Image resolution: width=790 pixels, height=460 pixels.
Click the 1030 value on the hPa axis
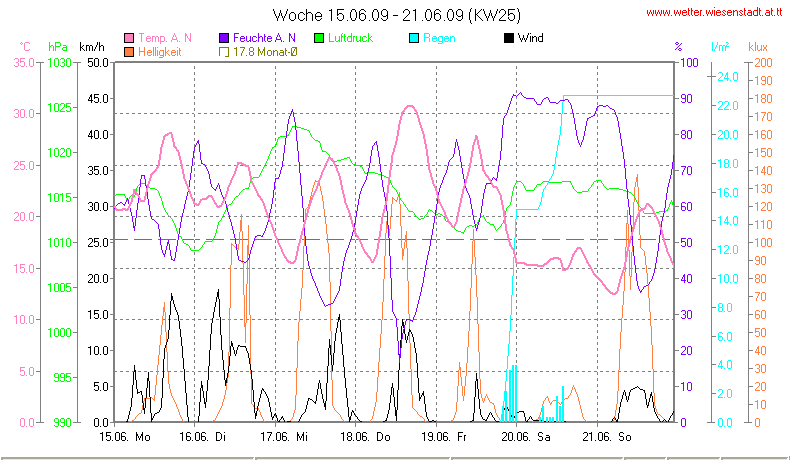59,63
